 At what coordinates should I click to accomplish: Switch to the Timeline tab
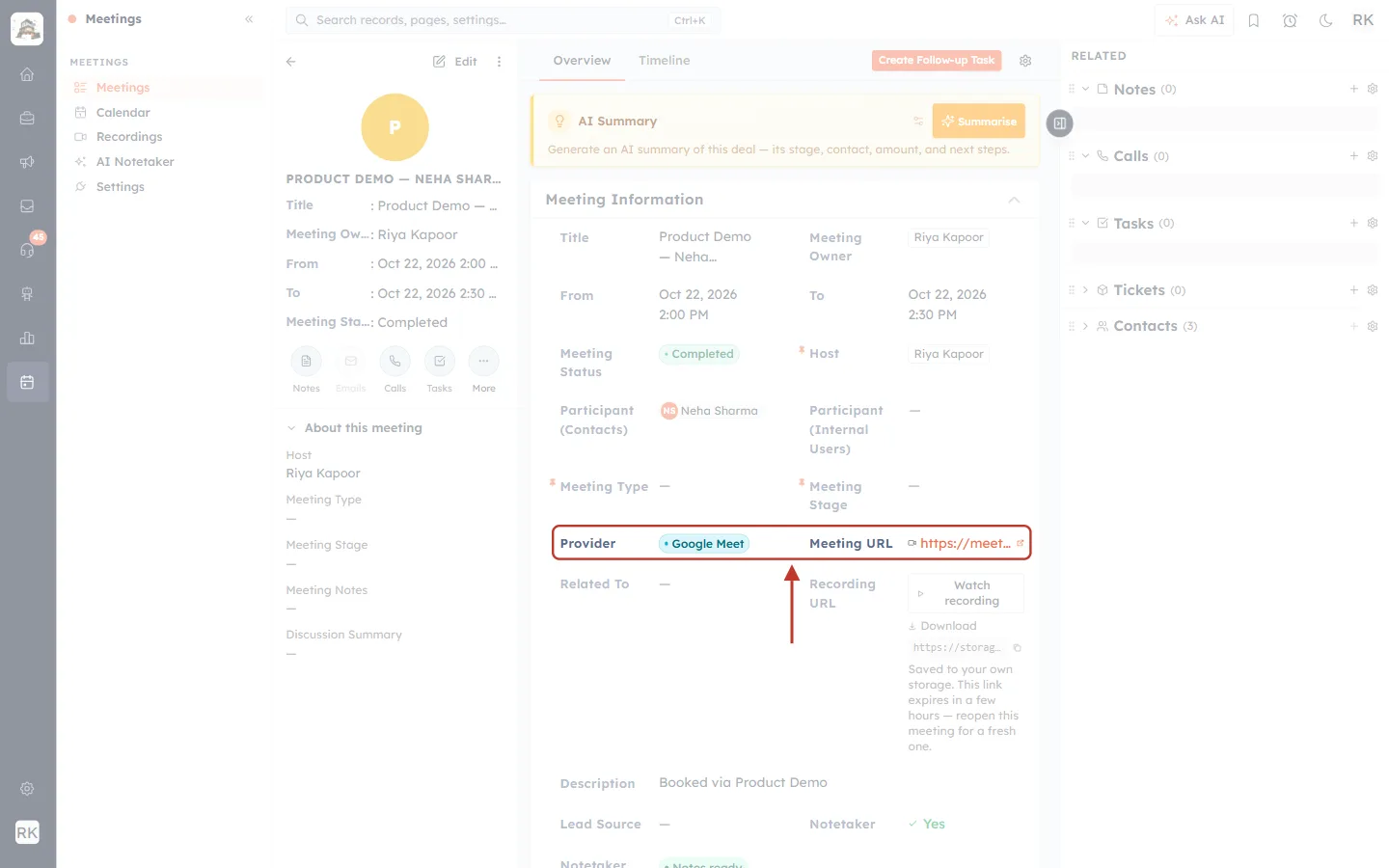point(664,61)
